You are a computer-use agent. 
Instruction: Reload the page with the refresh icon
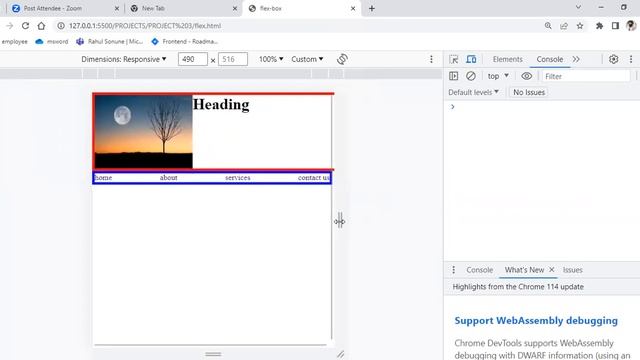[x=25, y=26]
